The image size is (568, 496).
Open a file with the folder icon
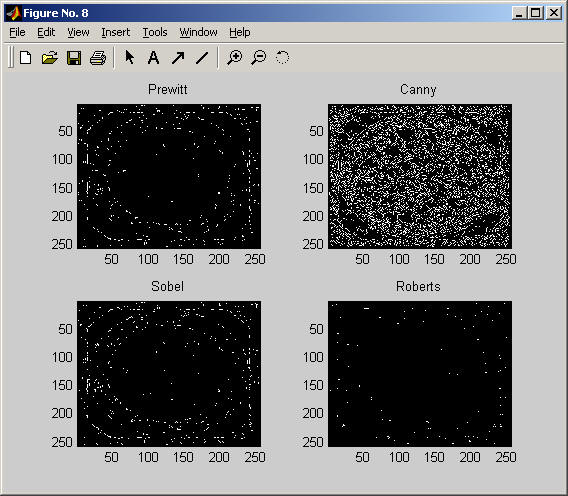(x=50, y=58)
